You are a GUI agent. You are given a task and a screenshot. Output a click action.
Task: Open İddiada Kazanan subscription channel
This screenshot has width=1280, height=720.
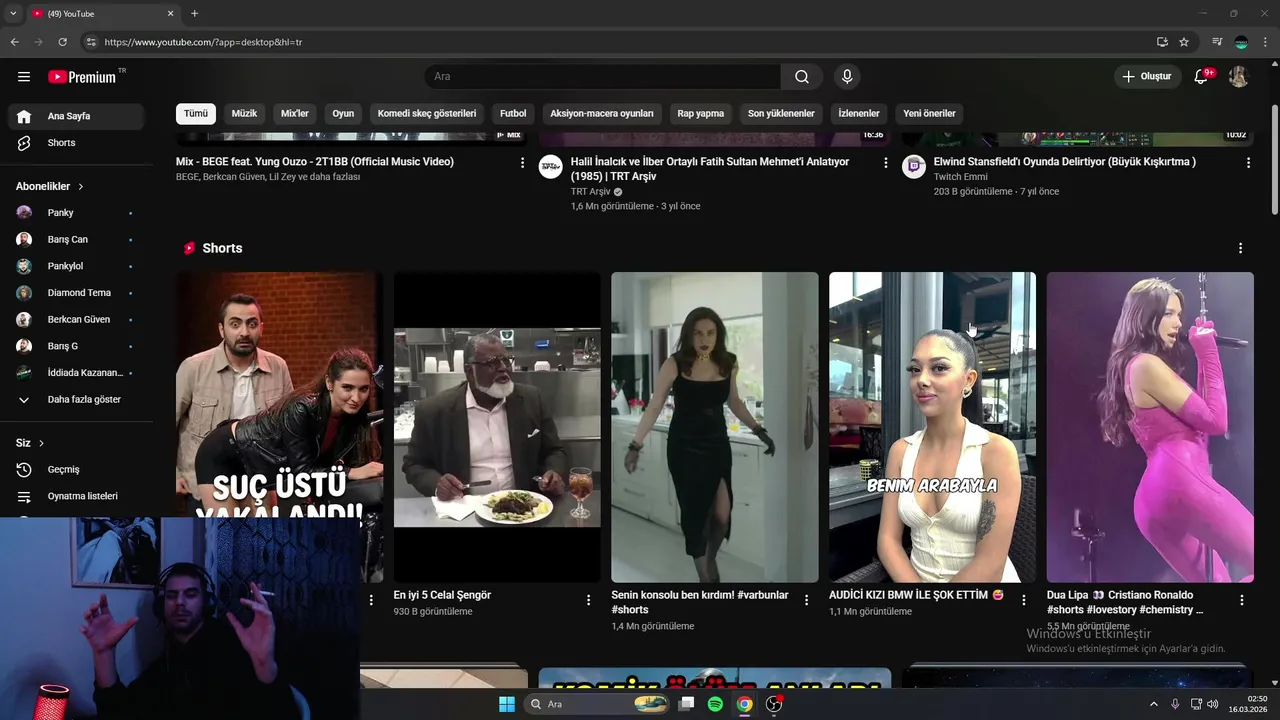coord(76,373)
